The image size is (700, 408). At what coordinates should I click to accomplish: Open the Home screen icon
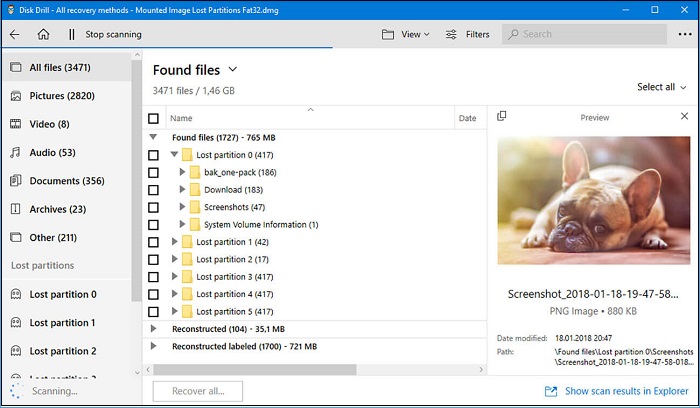(43, 34)
